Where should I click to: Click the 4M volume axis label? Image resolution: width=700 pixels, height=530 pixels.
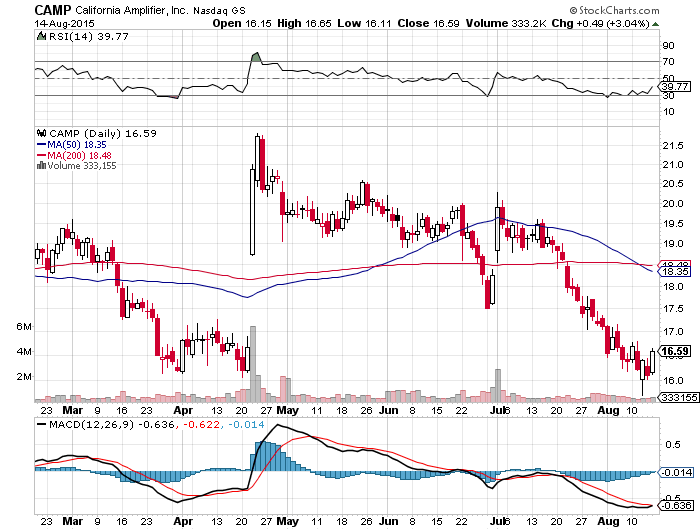coord(24,352)
